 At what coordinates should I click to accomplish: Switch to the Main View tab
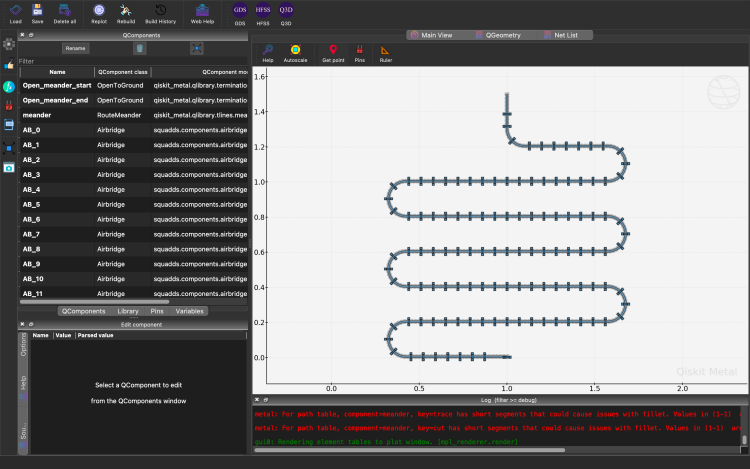[x=431, y=35]
